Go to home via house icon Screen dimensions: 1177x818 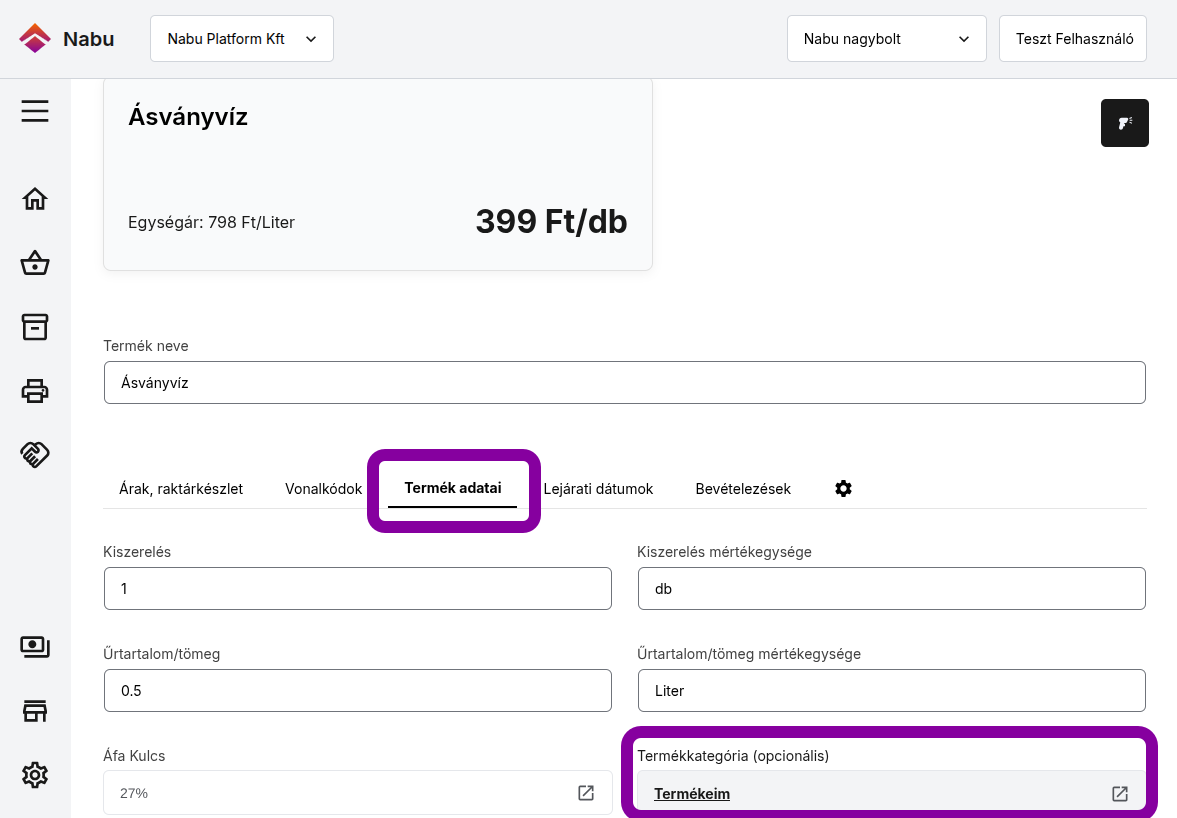point(35,199)
